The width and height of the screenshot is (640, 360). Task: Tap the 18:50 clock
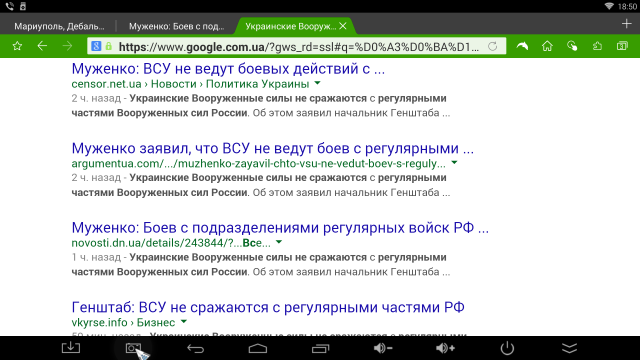click(x=627, y=6)
